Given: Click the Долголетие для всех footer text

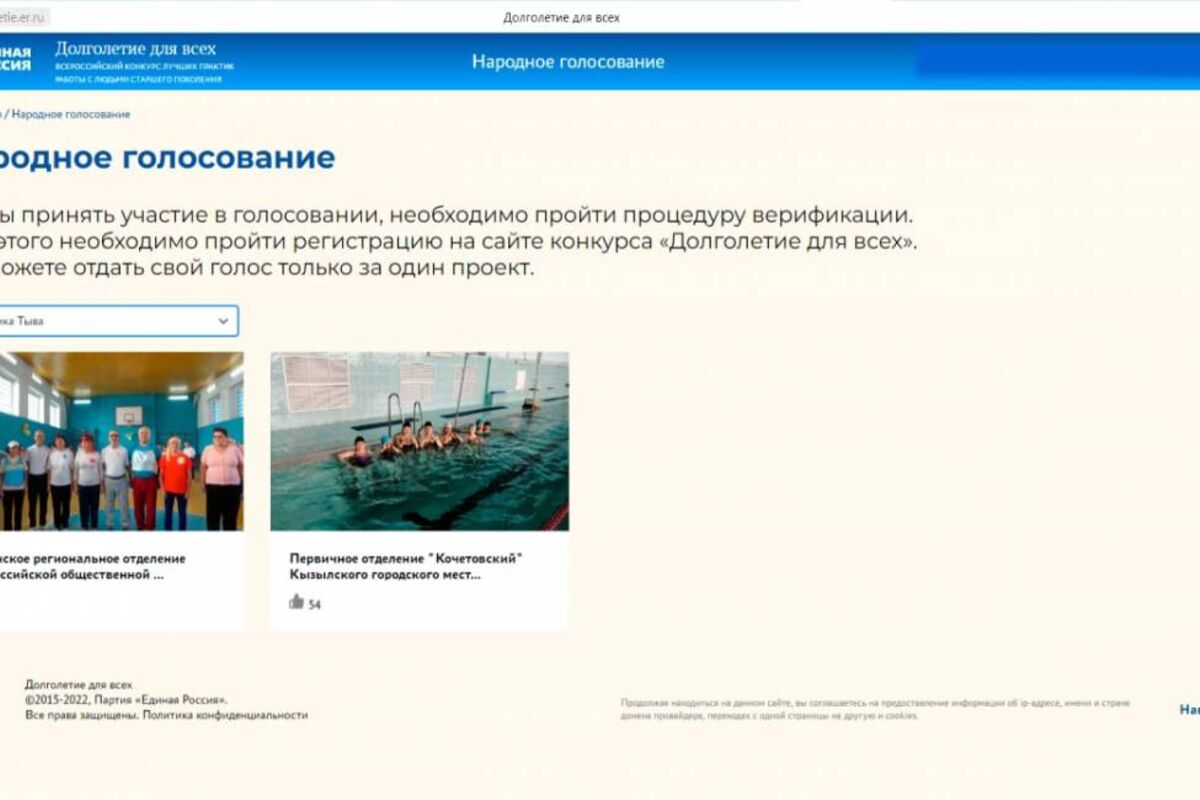Looking at the screenshot, I should tap(78, 685).
